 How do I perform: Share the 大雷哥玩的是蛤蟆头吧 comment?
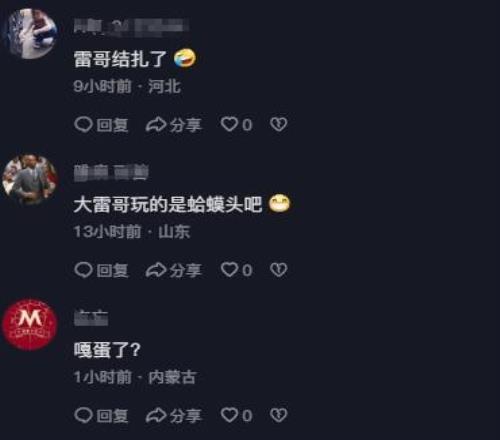pos(174,270)
